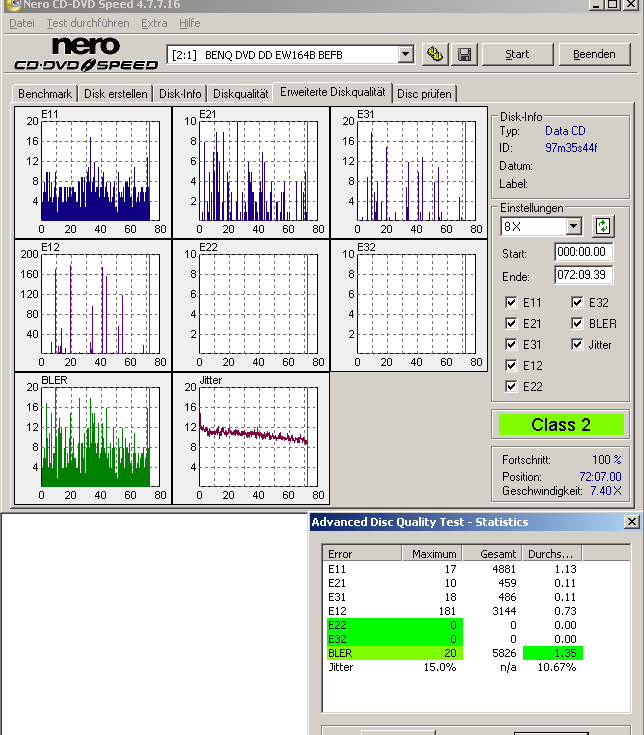The width and height of the screenshot is (644, 735).
Task: Open the Test durchführen menu
Action: [x=87, y=23]
